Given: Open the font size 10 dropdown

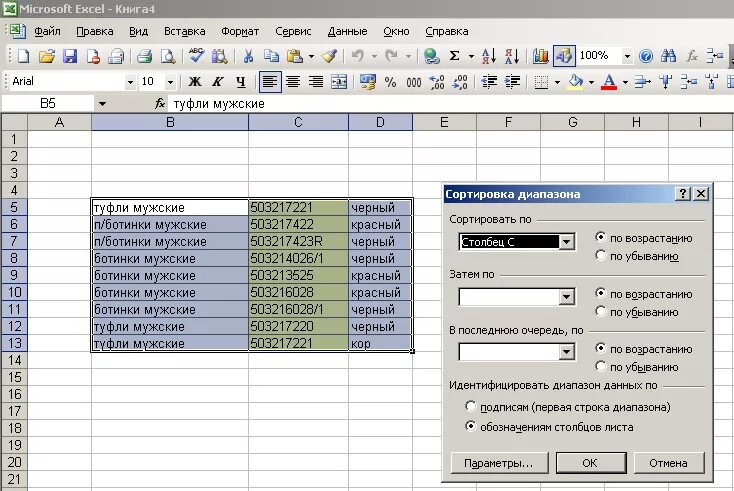Looking at the screenshot, I should [x=170, y=82].
